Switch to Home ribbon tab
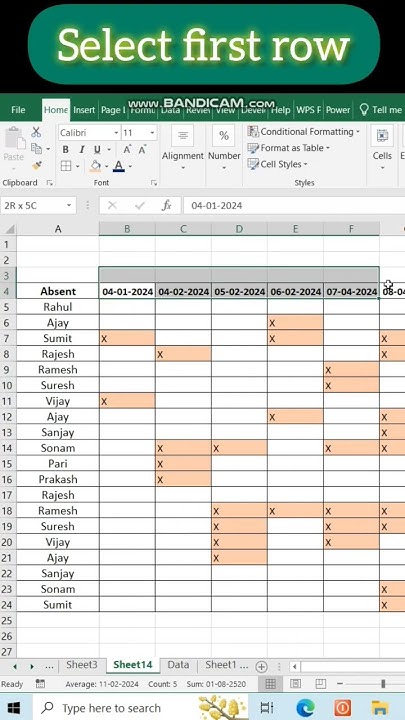 (56, 110)
